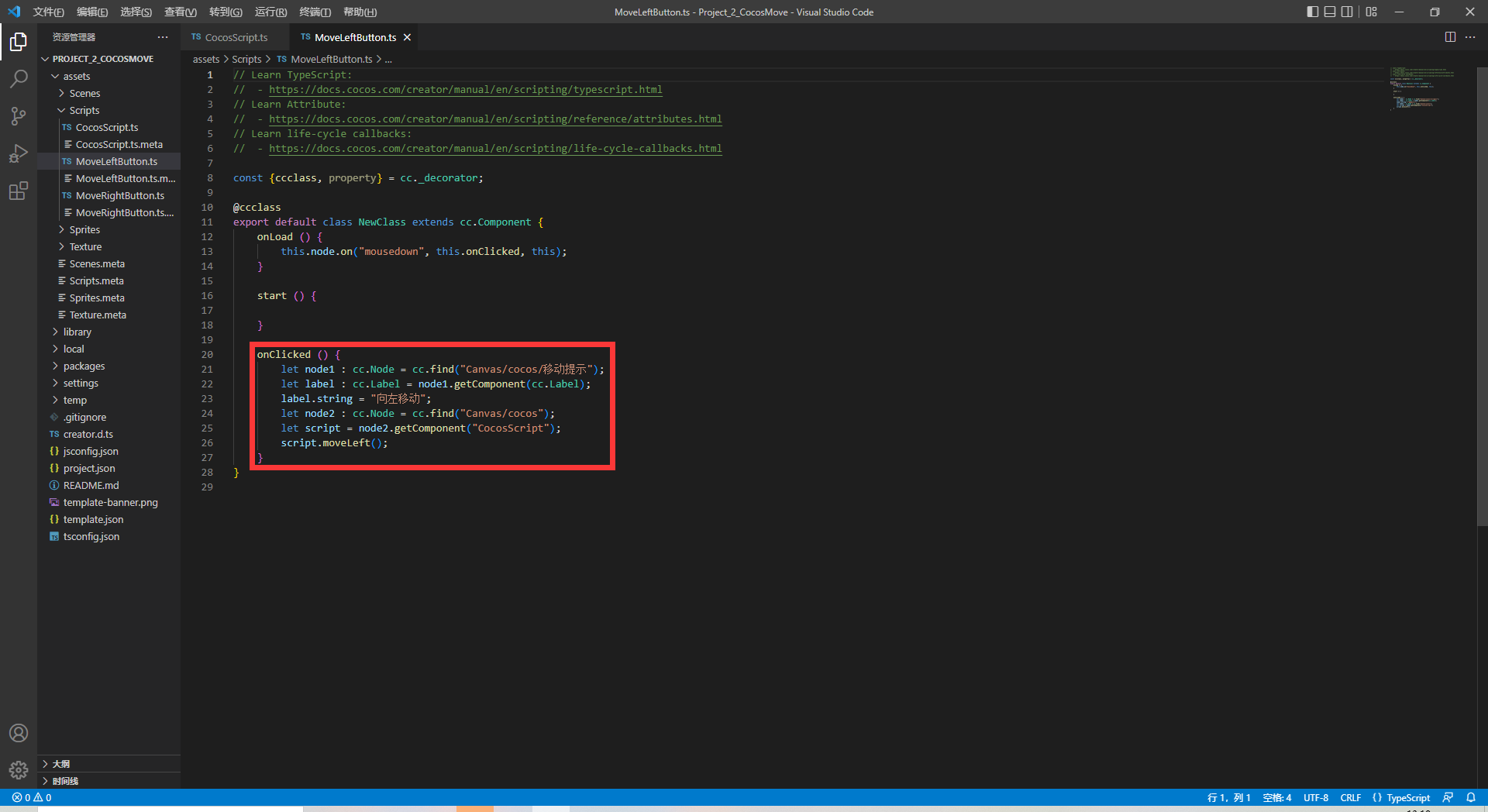1488x812 pixels.
Task: Click the editor vertical scrollbar
Action: [x=1482, y=294]
